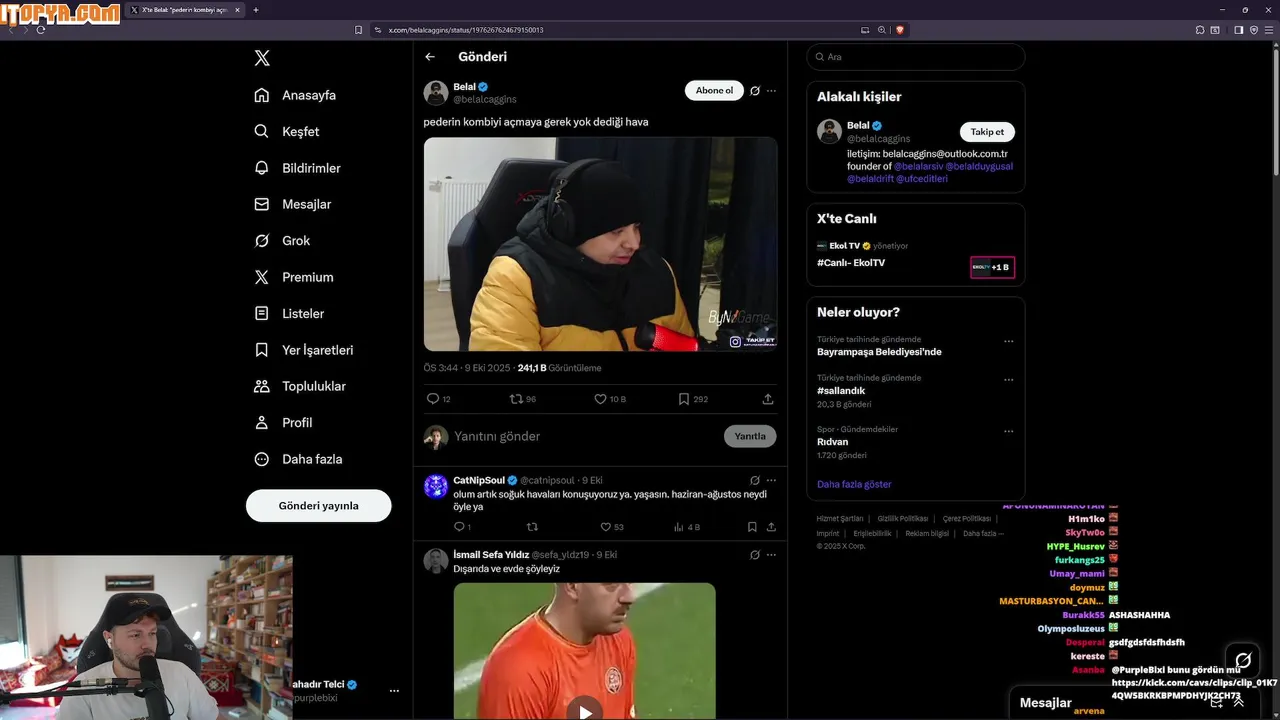Click the floating Grok button above Mesajlar
This screenshot has width=1280, height=720.
1243,660
